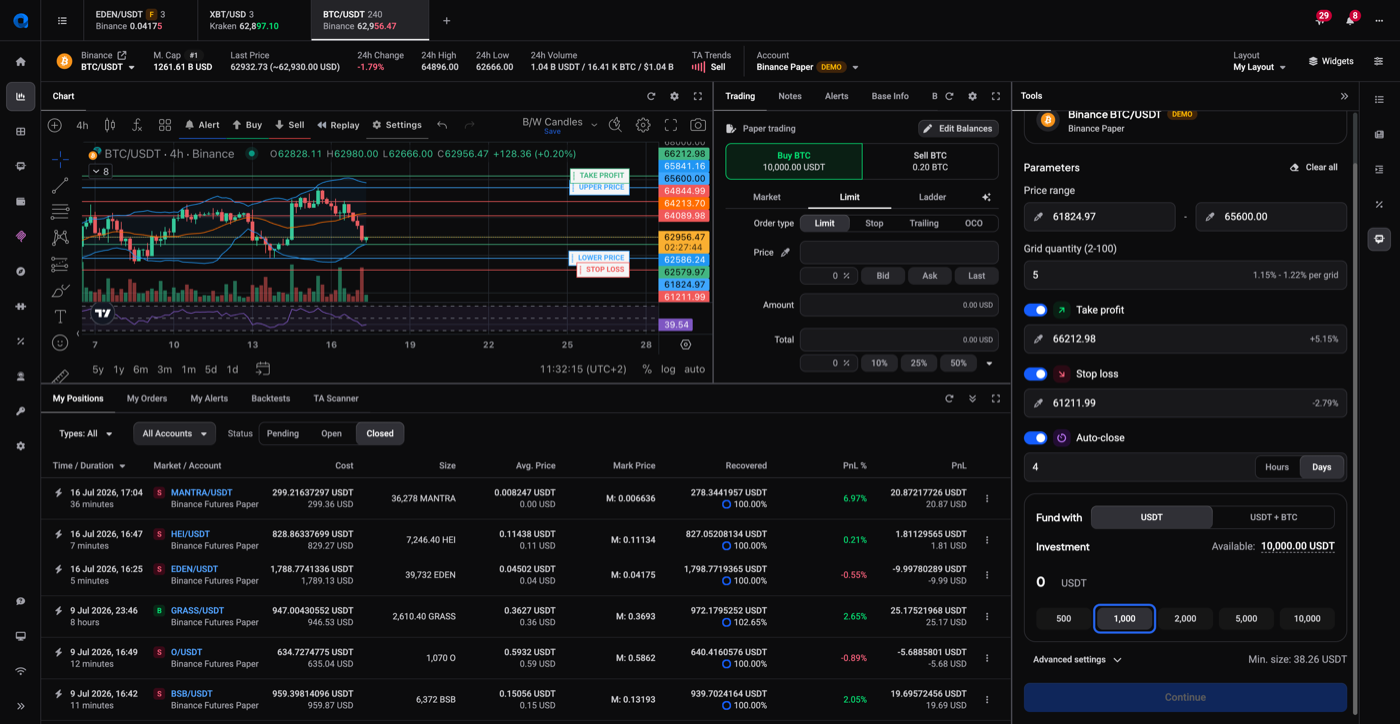Click the Edit Balances button

957,128
